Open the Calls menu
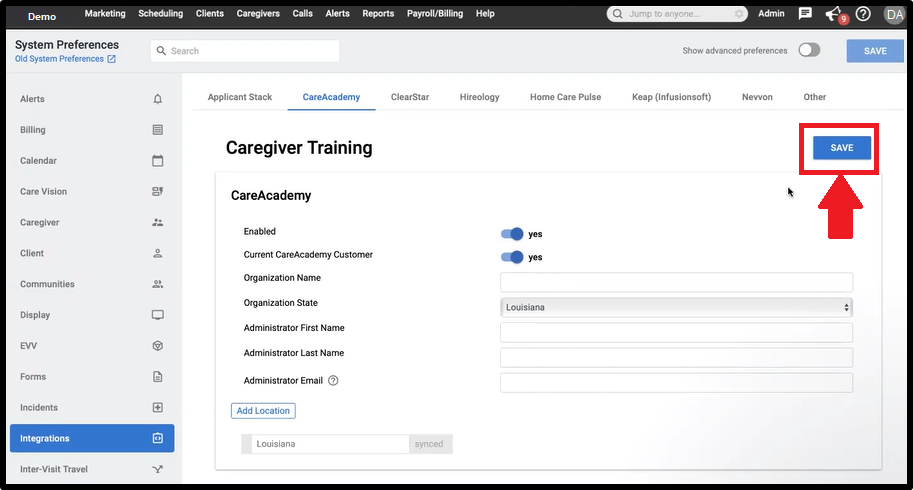The height and width of the screenshot is (490, 913). click(302, 13)
